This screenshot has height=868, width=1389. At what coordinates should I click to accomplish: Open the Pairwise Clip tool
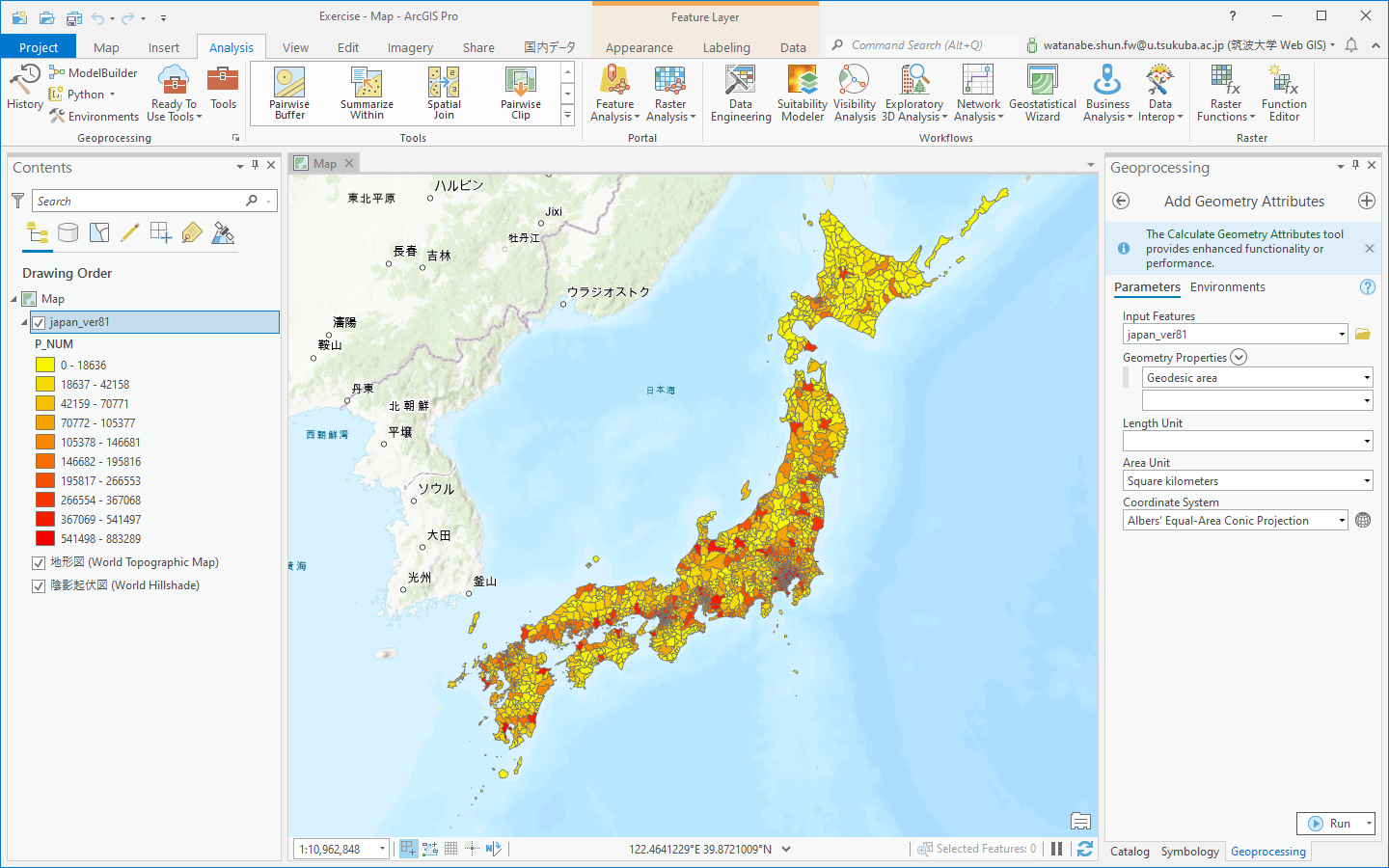pos(521,94)
